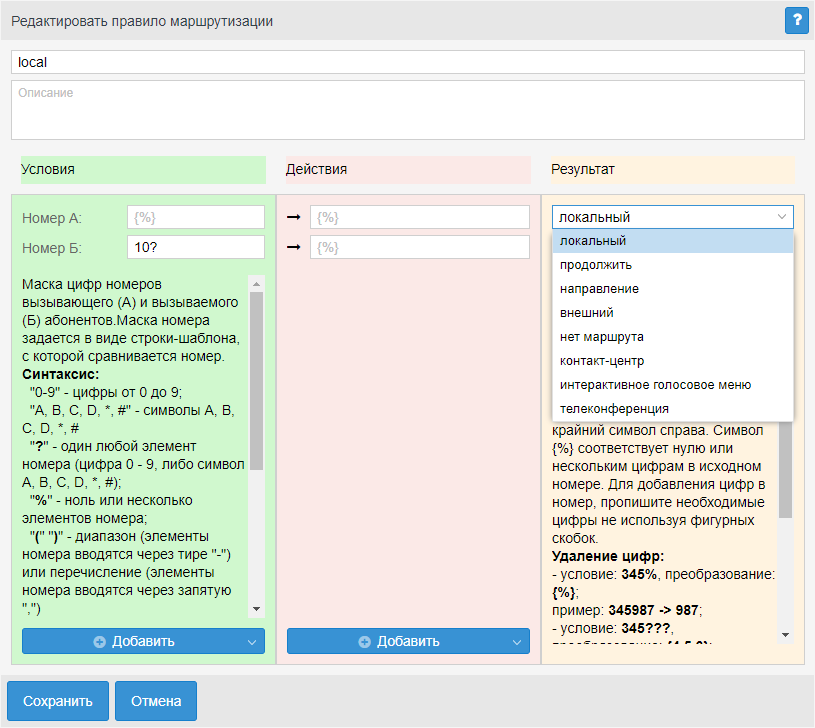
Task: Click the arrow icon beside second action field
Action: (294, 247)
